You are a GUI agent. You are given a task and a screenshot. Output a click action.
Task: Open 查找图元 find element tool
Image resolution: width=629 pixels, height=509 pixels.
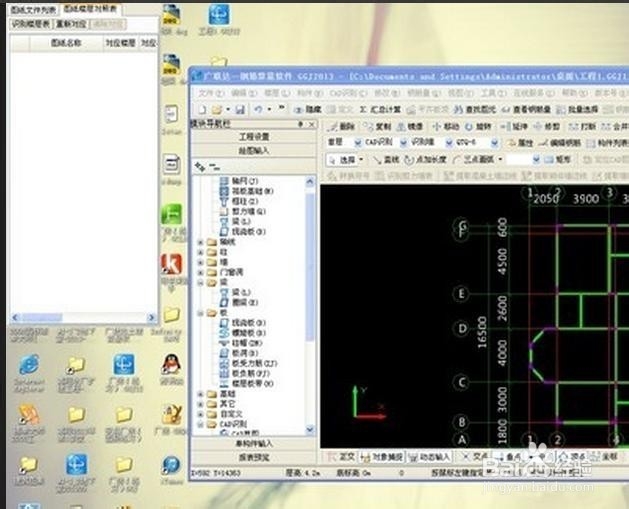475,109
